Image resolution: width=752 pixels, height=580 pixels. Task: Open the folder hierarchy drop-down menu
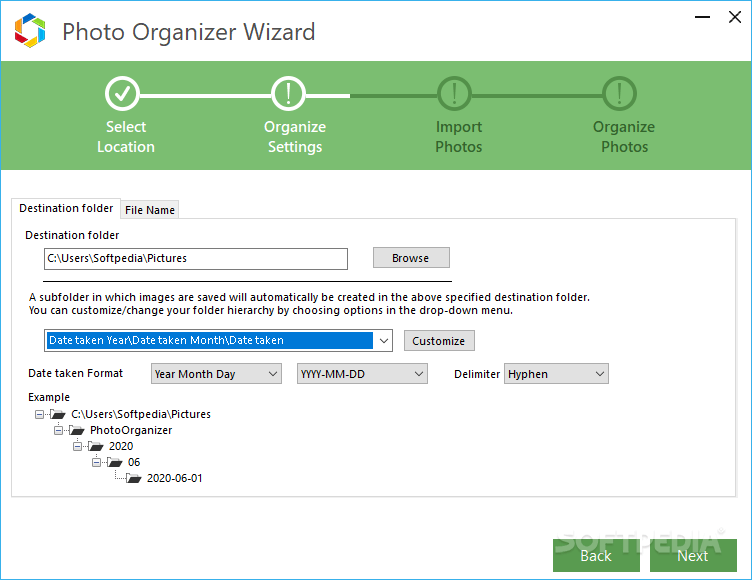point(383,340)
